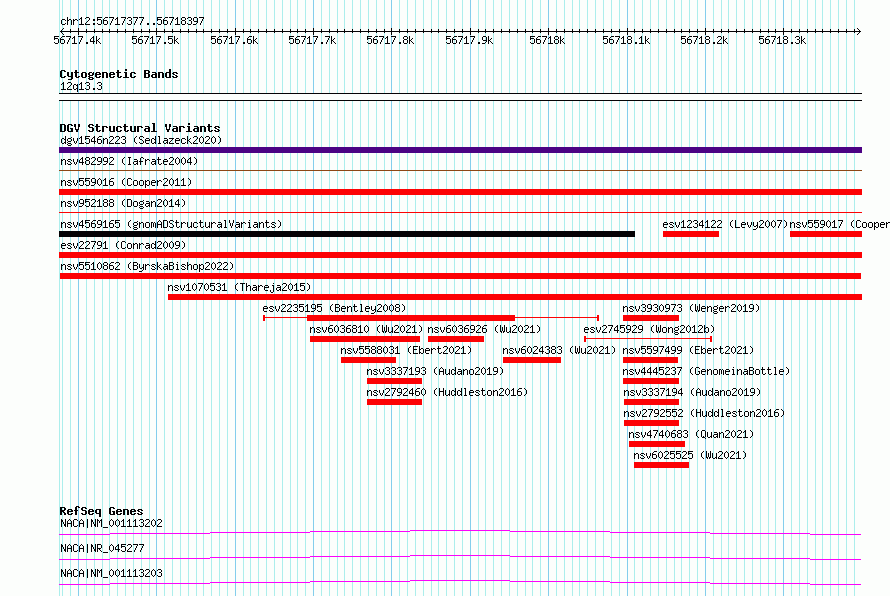Viewport: 890px width, 596px height.
Task: Click the RefSeq Genes track heading
Action: (x=101, y=511)
